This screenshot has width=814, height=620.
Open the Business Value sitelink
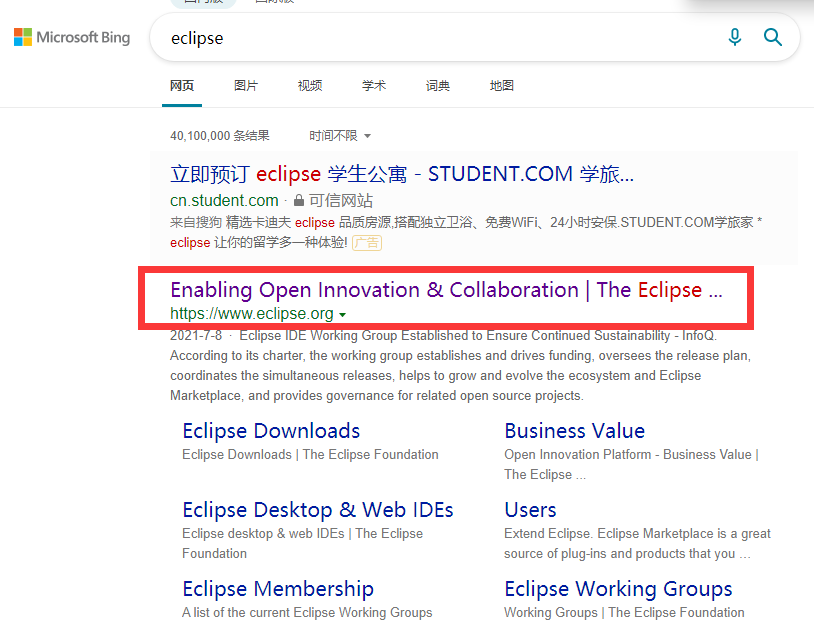pos(575,431)
